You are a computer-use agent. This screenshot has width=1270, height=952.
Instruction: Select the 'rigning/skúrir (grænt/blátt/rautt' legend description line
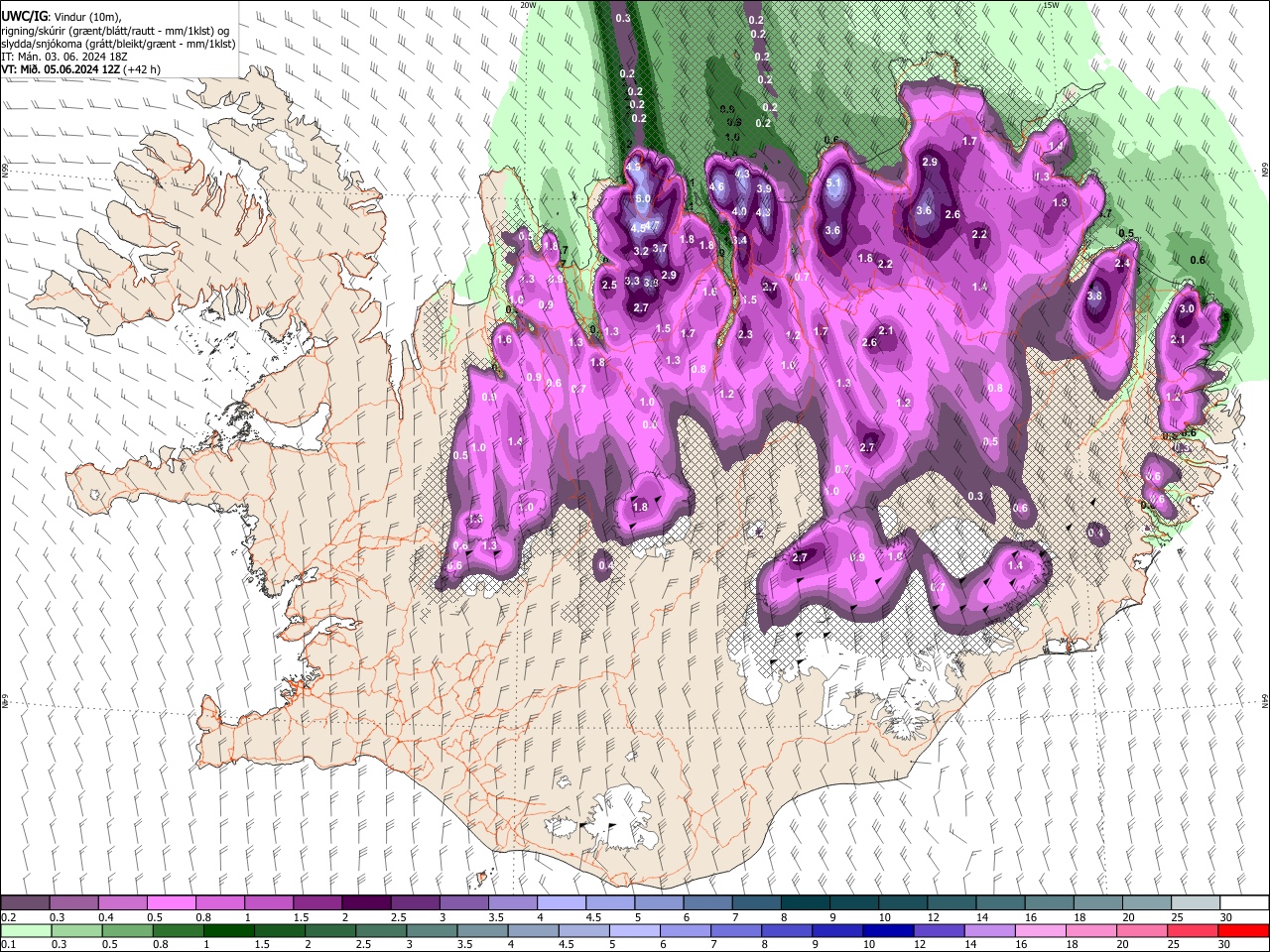coord(115,31)
